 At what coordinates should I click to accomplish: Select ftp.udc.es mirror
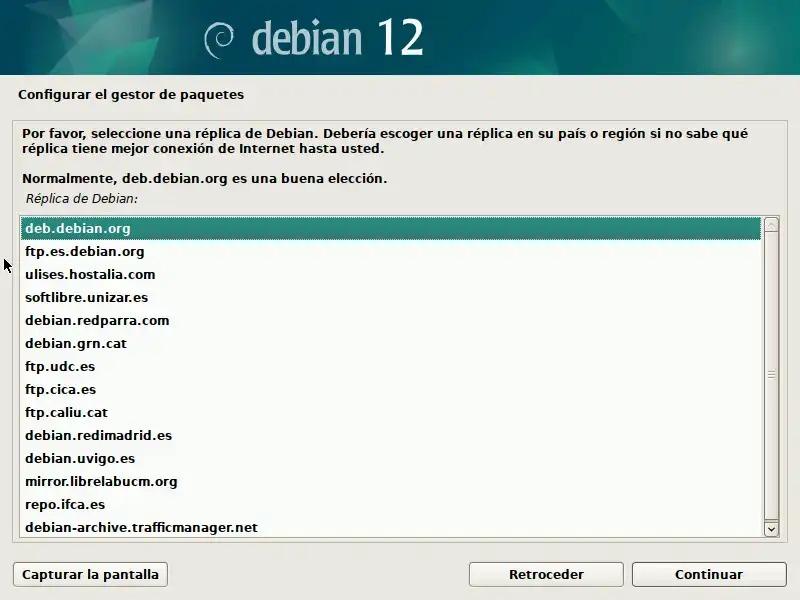click(x=391, y=366)
